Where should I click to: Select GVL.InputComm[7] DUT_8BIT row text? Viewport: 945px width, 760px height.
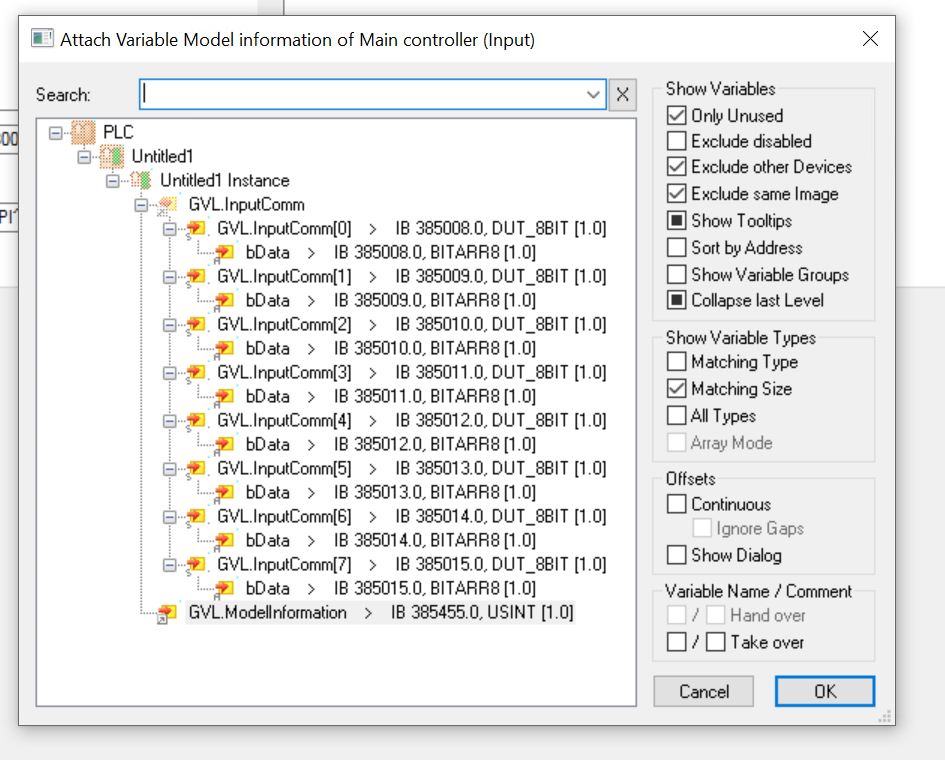tap(412, 565)
